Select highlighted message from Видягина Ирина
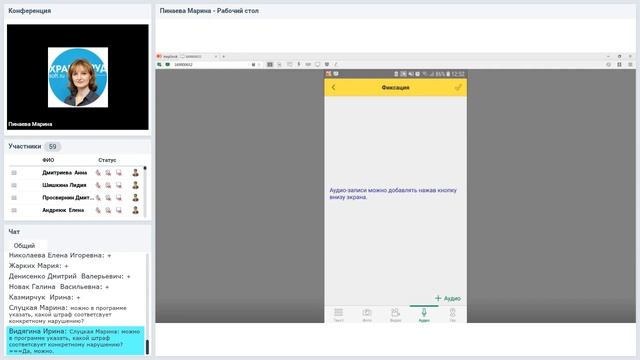This screenshot has height=360, width=640. point(76,341)
